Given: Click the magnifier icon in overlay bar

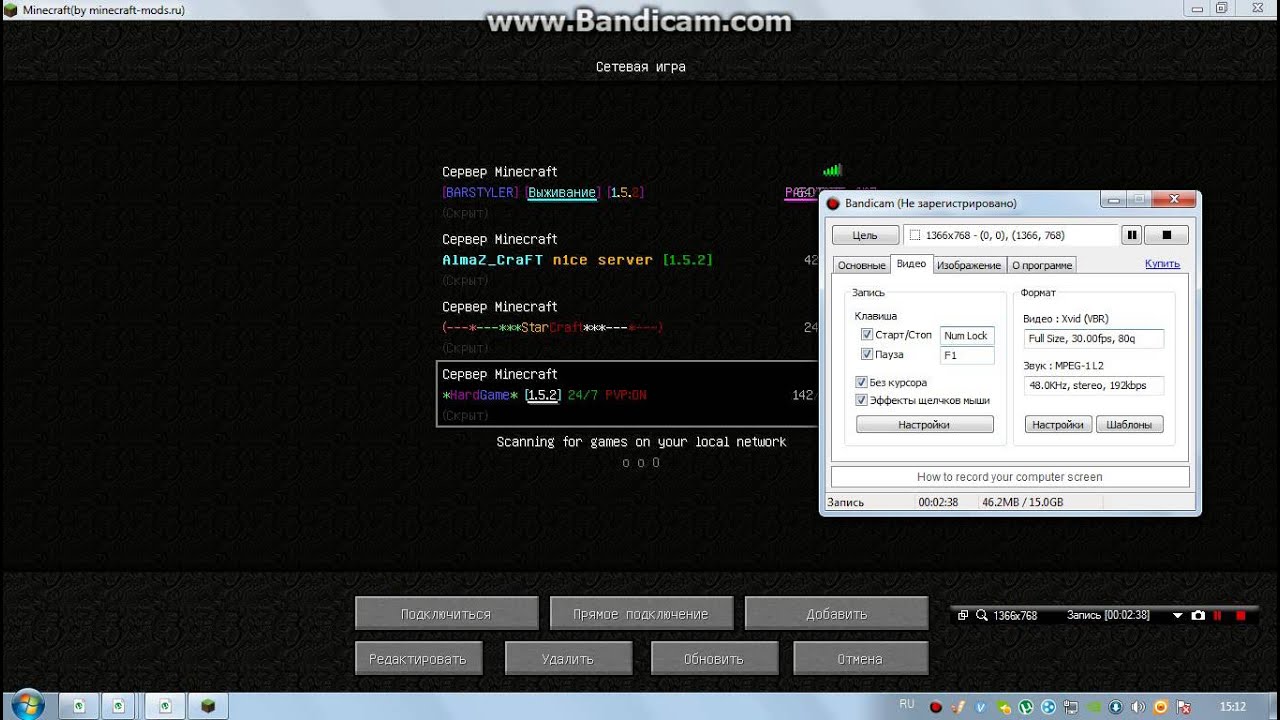Looking at the screenshot, I should pos(982,615).
